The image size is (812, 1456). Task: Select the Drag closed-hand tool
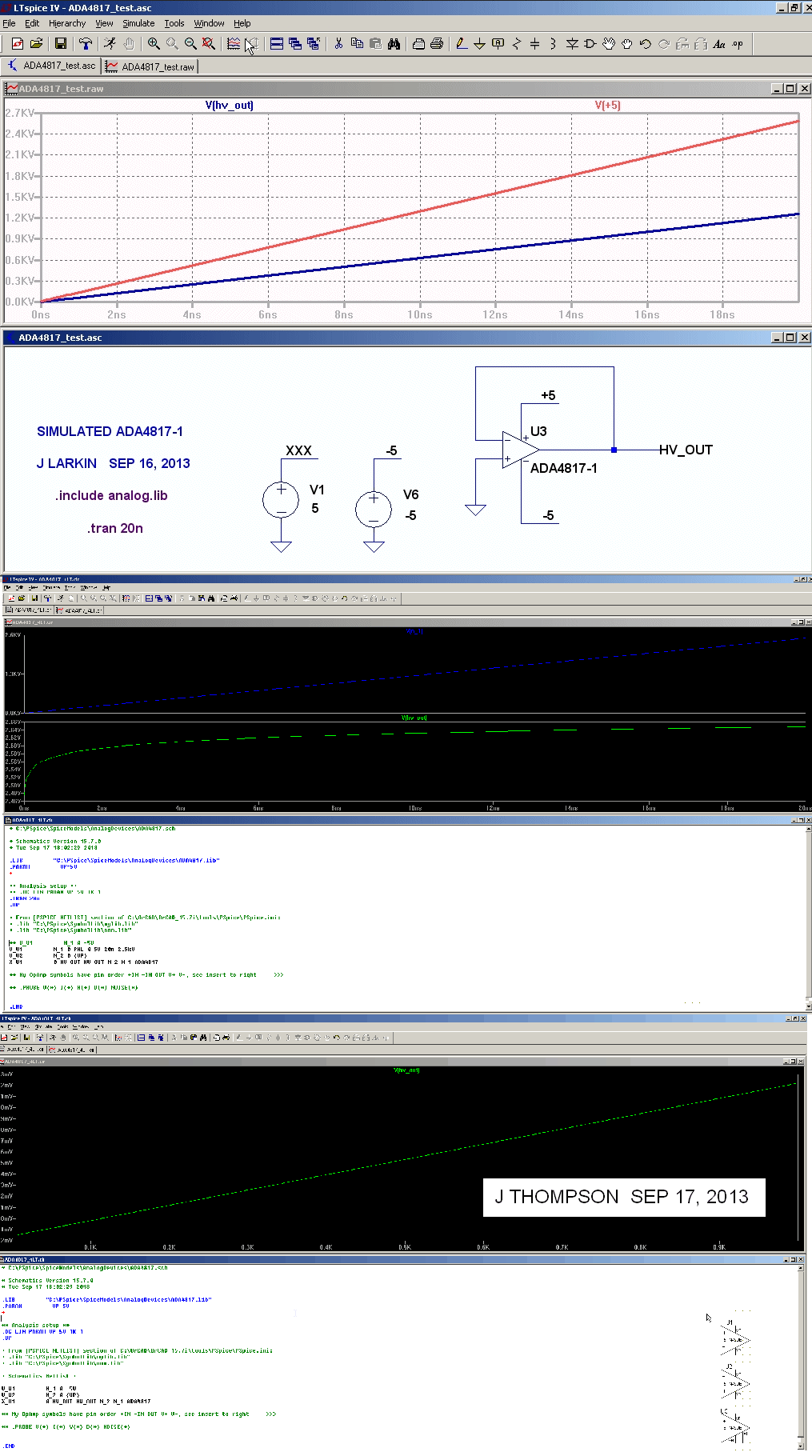(x=627, y=44)
